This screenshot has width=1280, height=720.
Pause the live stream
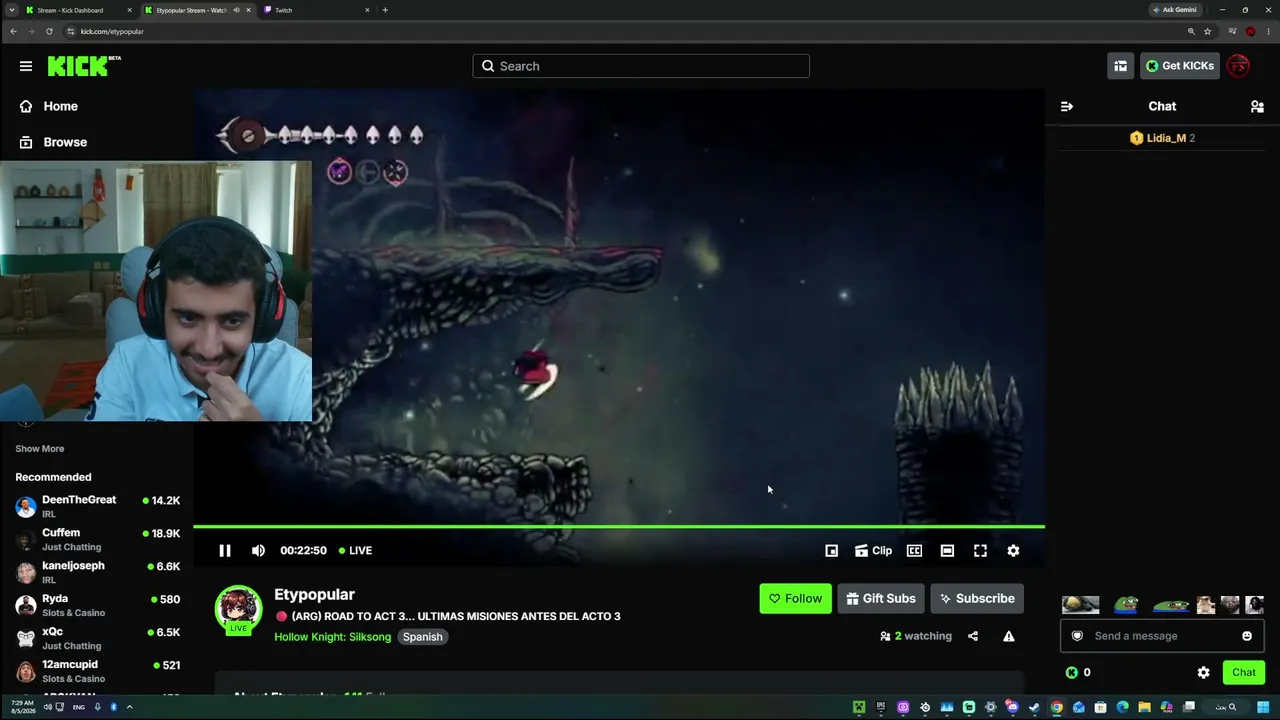(x=225, y=550)
